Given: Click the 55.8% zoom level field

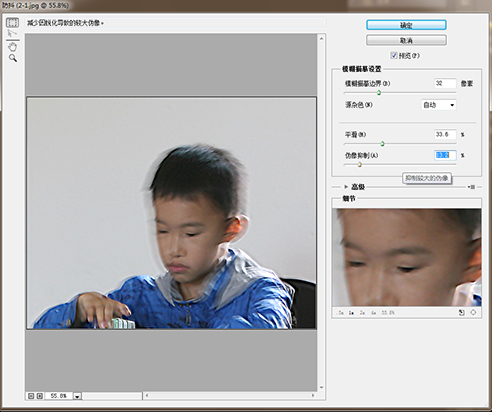Looking at the screenshot, I should point(59,396).
